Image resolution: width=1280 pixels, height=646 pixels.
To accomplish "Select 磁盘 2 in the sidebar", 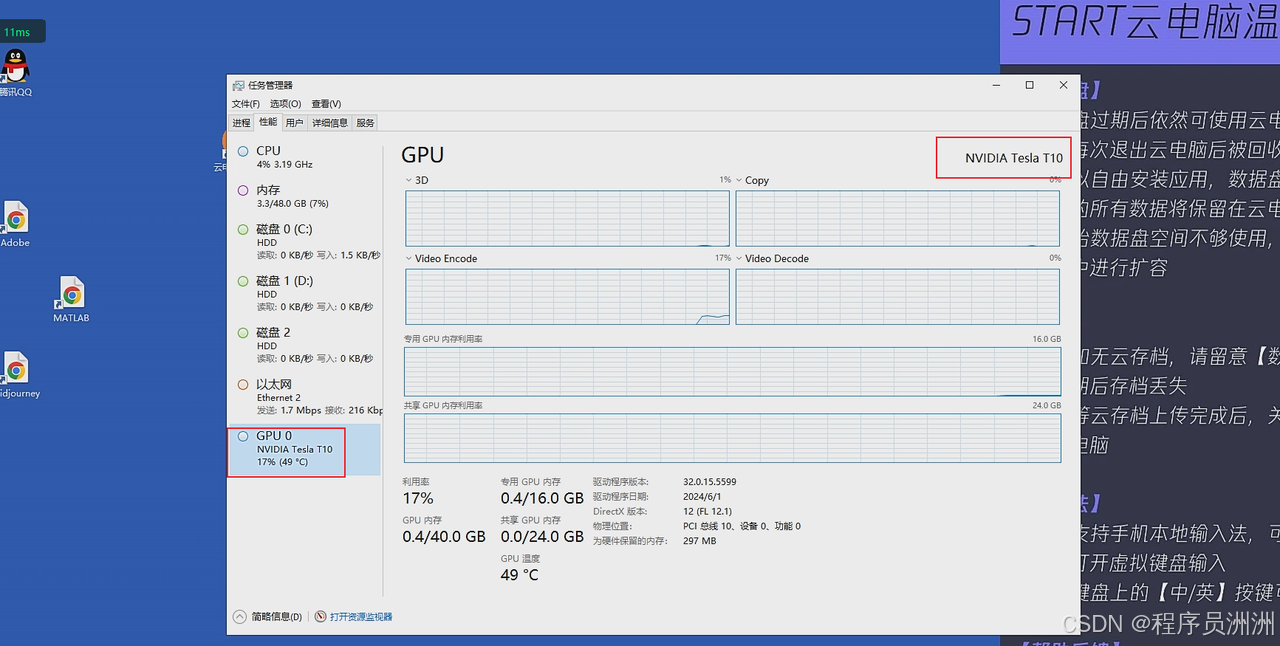I will click(305, 345).
